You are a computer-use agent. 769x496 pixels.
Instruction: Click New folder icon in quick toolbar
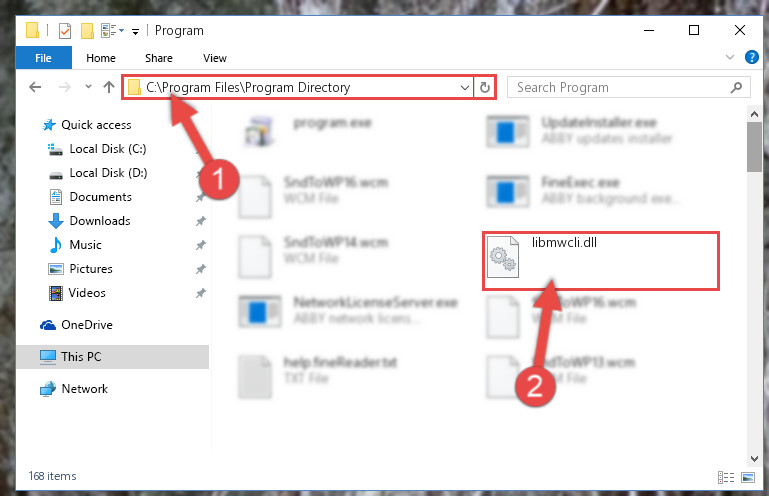click(x=87, y=31)
